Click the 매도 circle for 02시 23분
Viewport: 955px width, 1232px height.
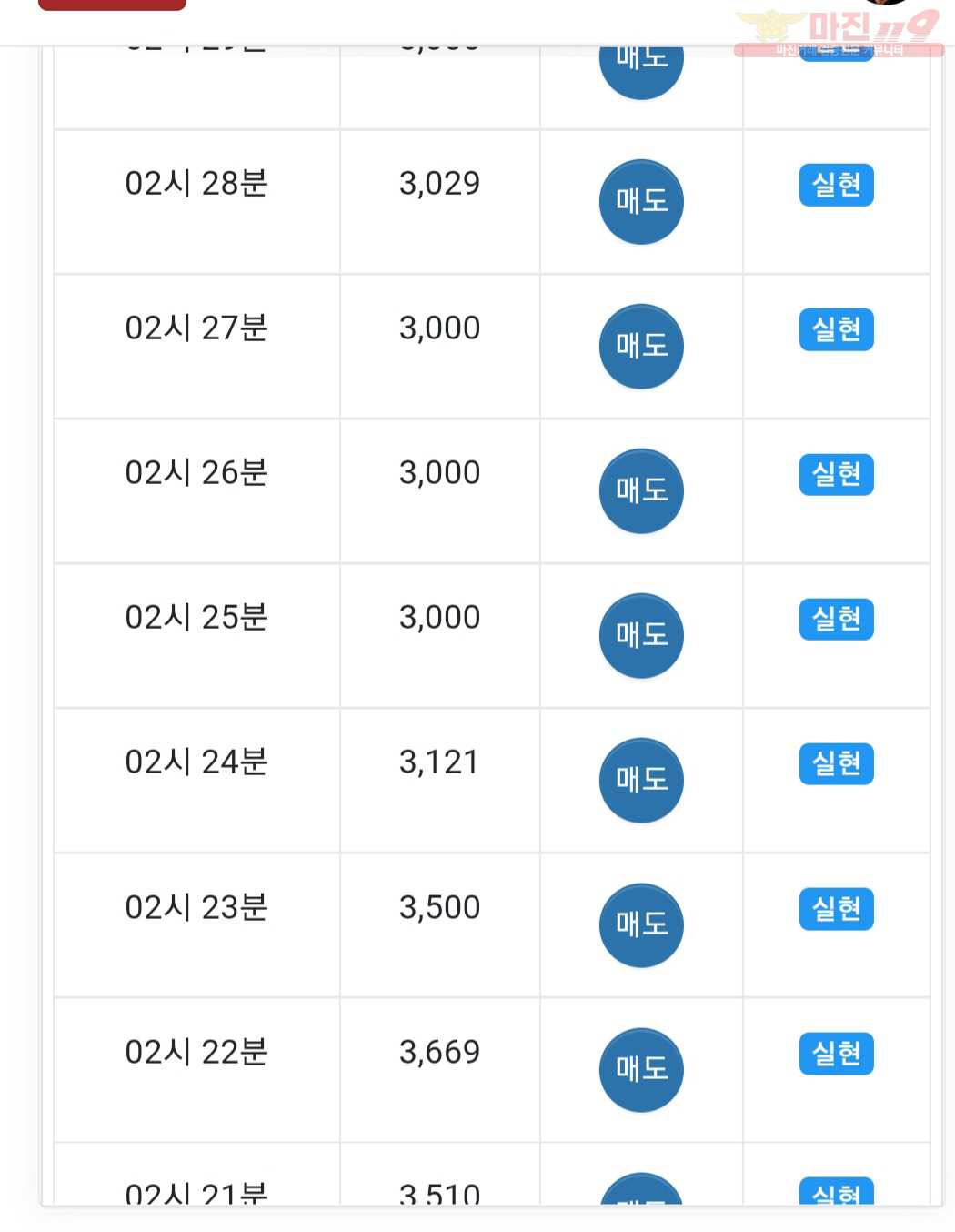(641, 925)
